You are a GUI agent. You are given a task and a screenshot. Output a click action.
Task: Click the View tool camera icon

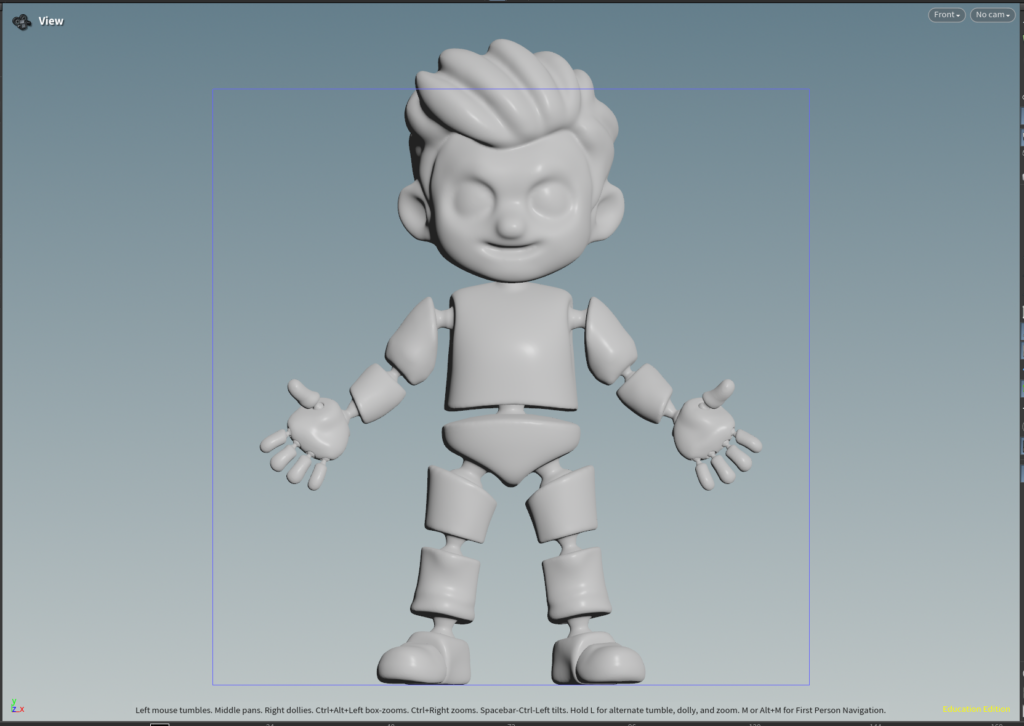click(21, 21)
